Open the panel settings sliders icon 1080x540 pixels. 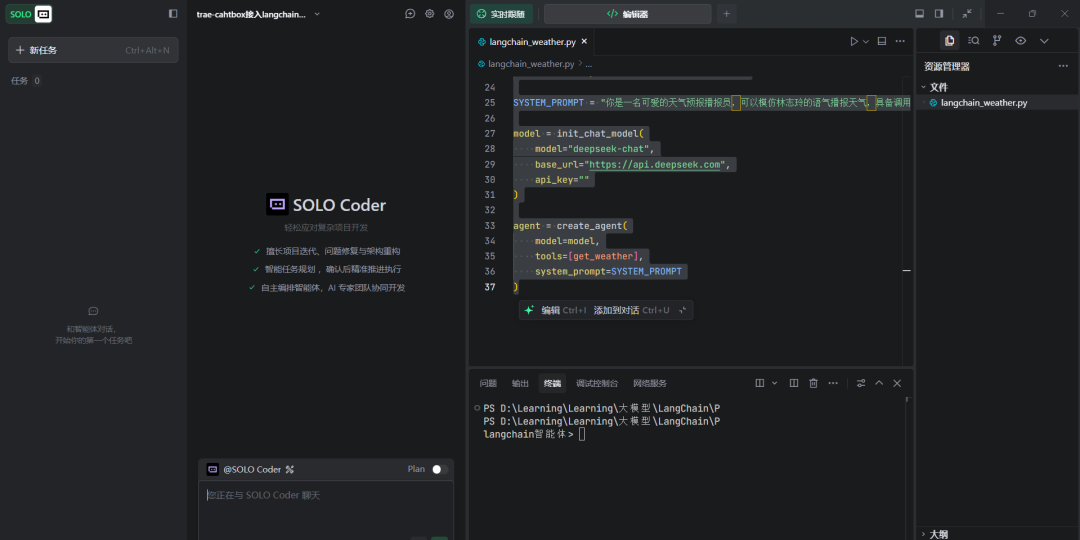point(861,383)
